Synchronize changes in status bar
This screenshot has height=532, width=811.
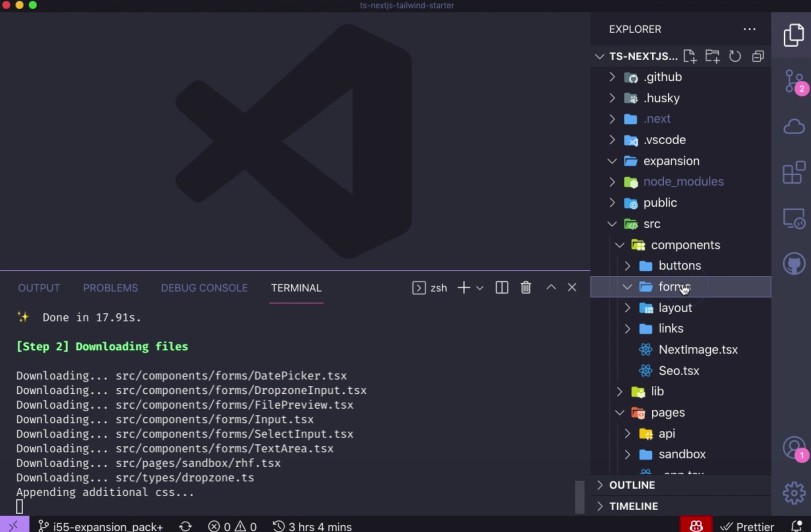pyautogui.click(x=186, y=526)
